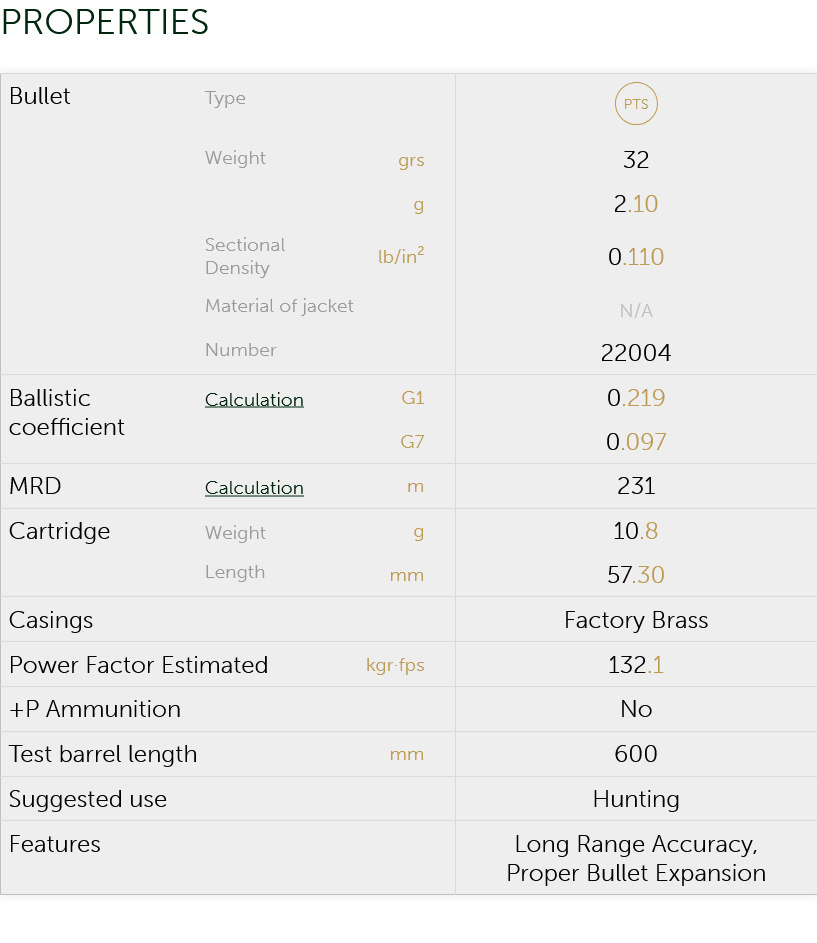Click the Long Range Accuracy features text

click(x=636, y=844)
